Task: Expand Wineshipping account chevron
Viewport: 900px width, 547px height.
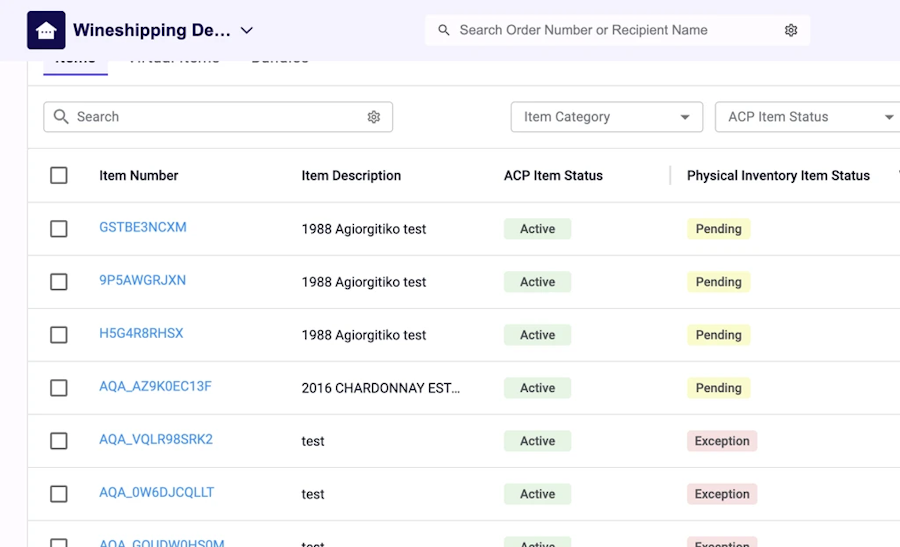Action: [247, 30]
